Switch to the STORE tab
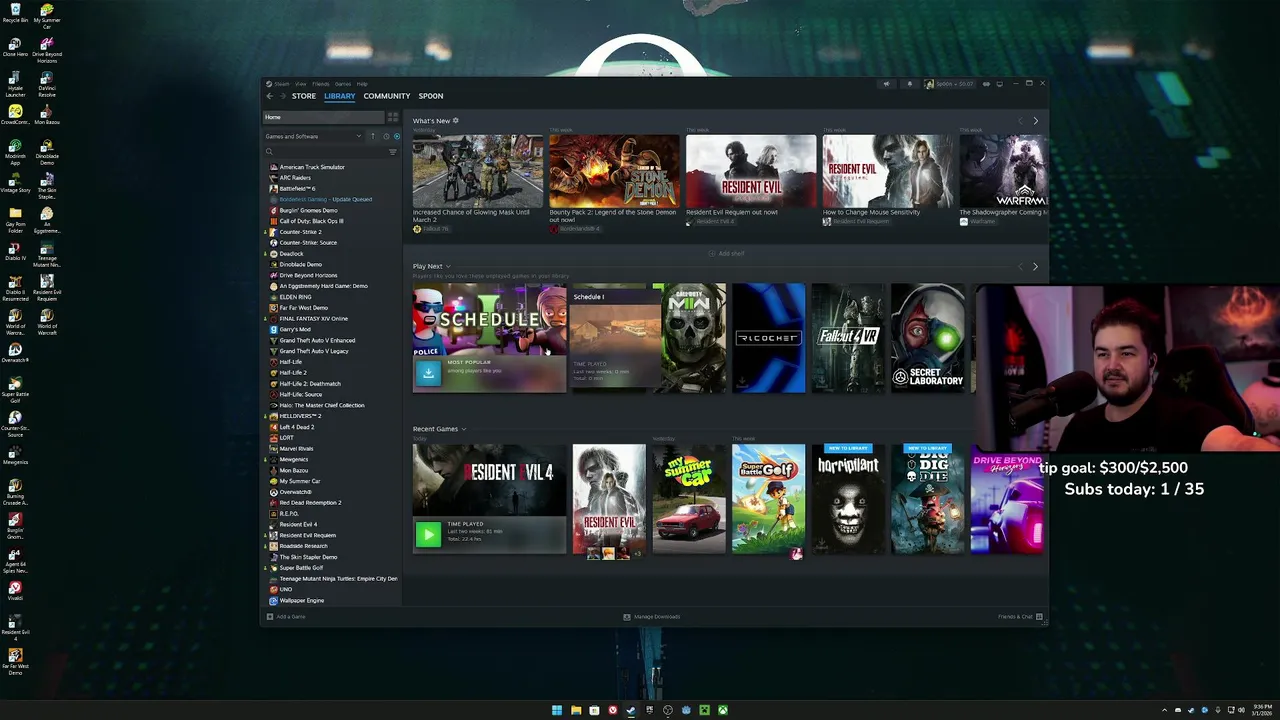Image resolution: width=1280 pixels, height=720 pixels. [x=304, y=96]
